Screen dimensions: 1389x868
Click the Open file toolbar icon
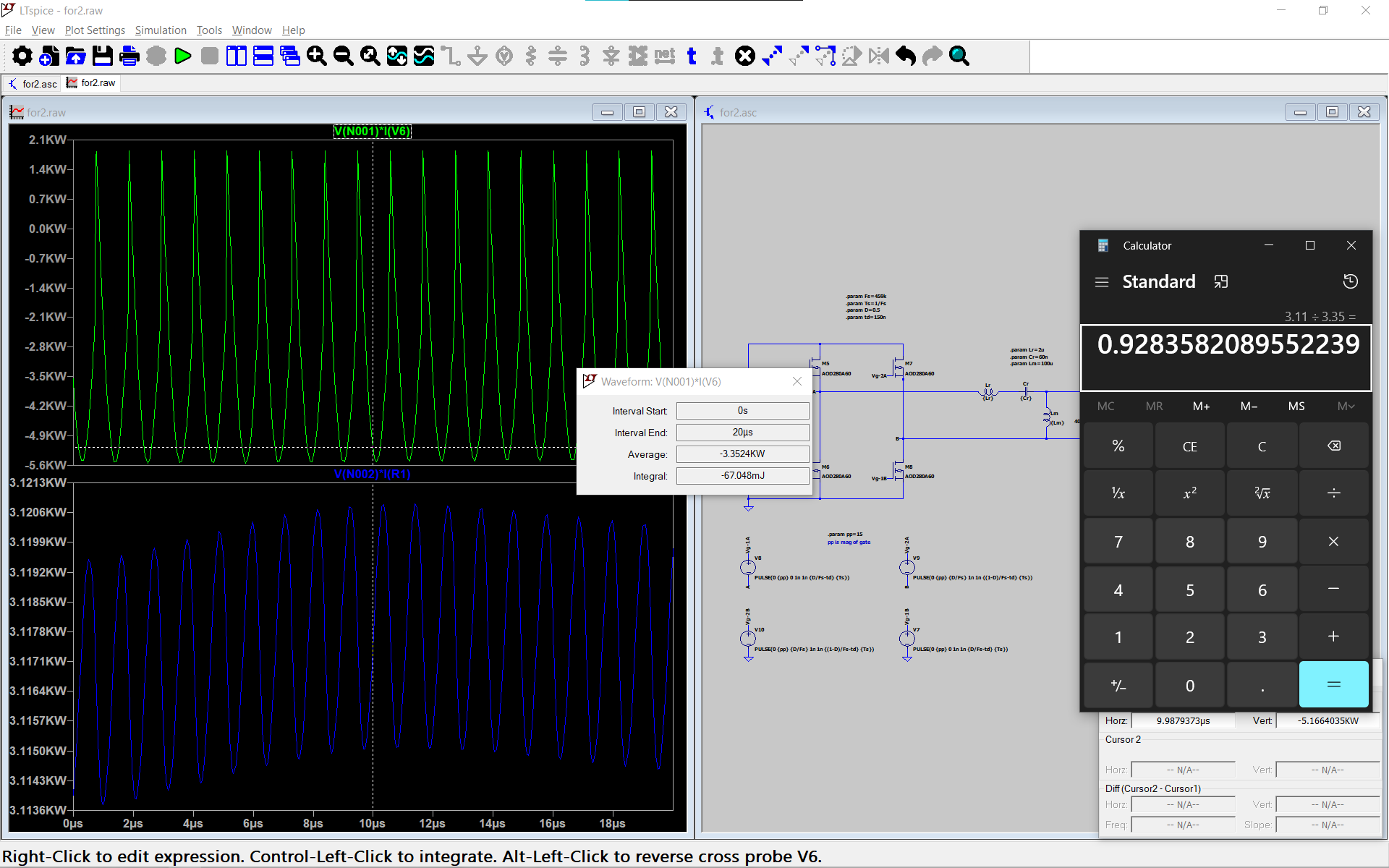click(x=76, y=56)
